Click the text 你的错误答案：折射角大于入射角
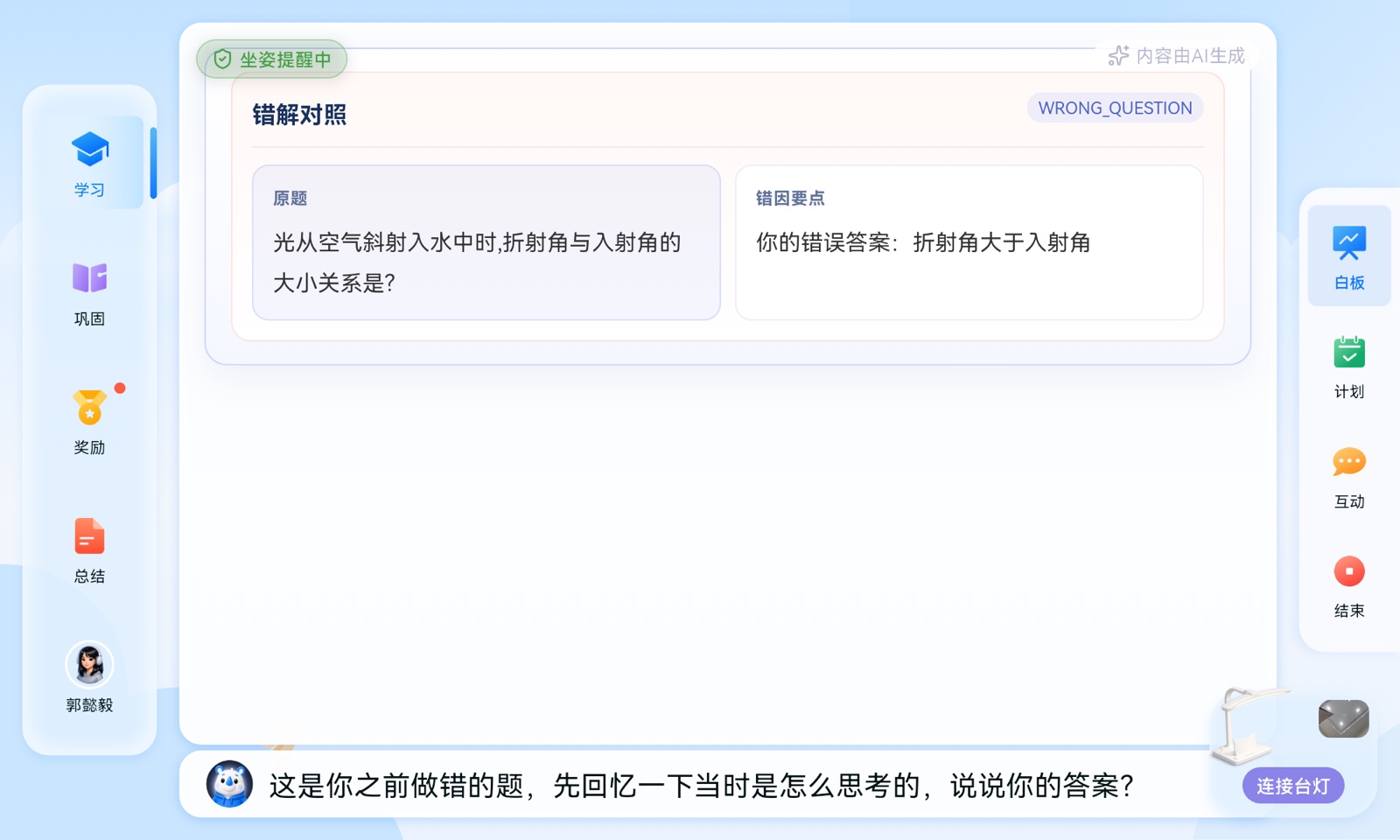The image size is (1400, 840). 923,242
